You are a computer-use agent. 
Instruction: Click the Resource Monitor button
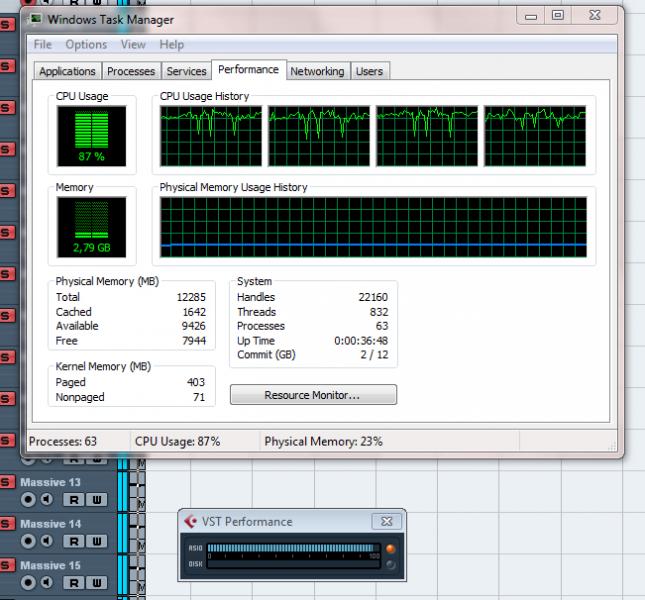[313, 395]
